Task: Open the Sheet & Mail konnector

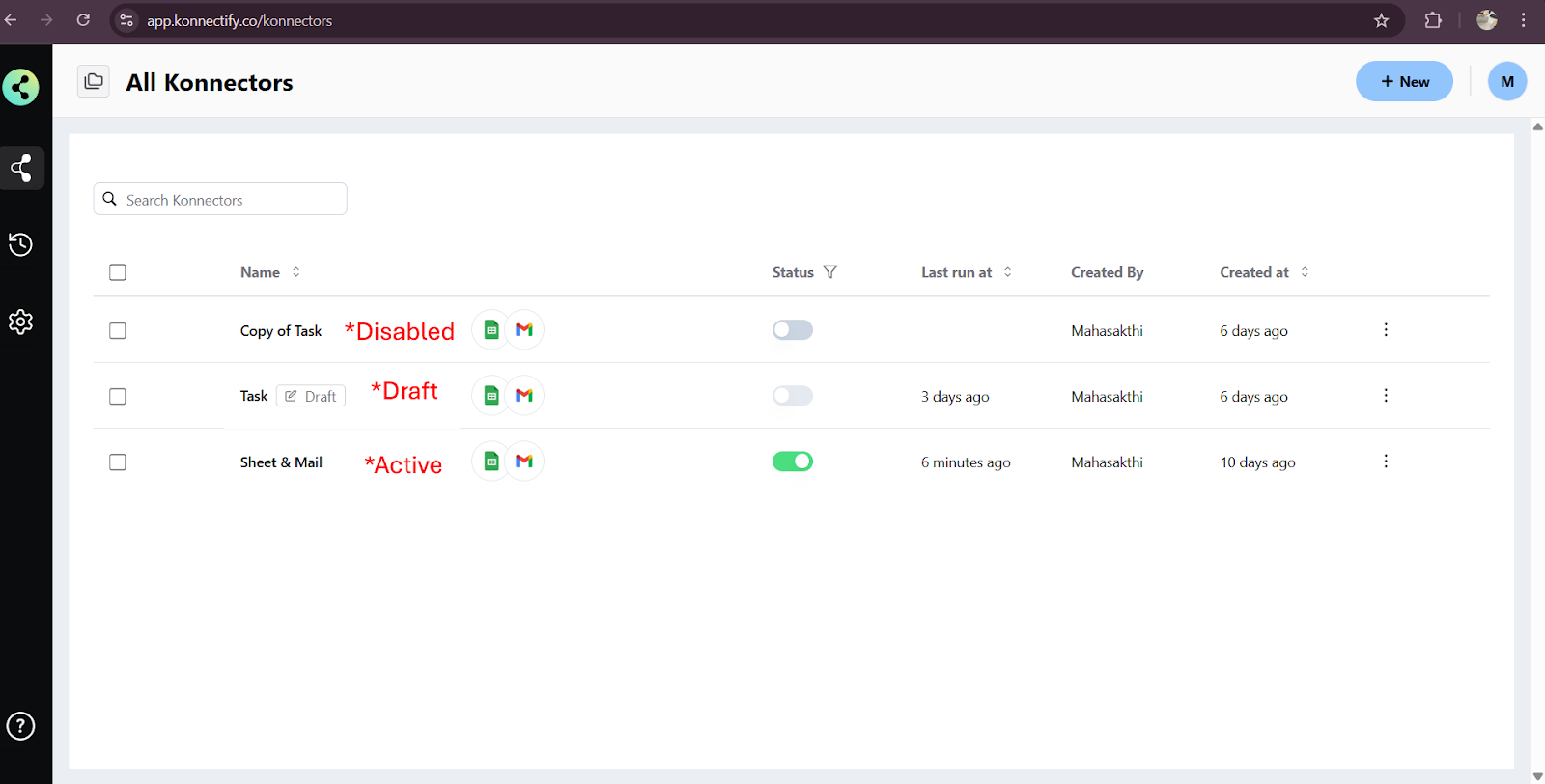Action: (281, 462)
